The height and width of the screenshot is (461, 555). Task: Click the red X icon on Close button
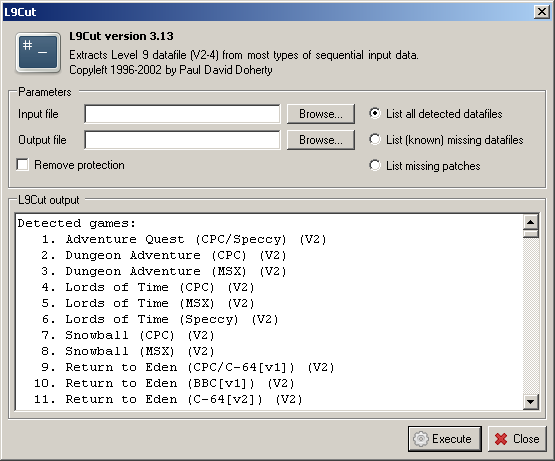[501, 439]
